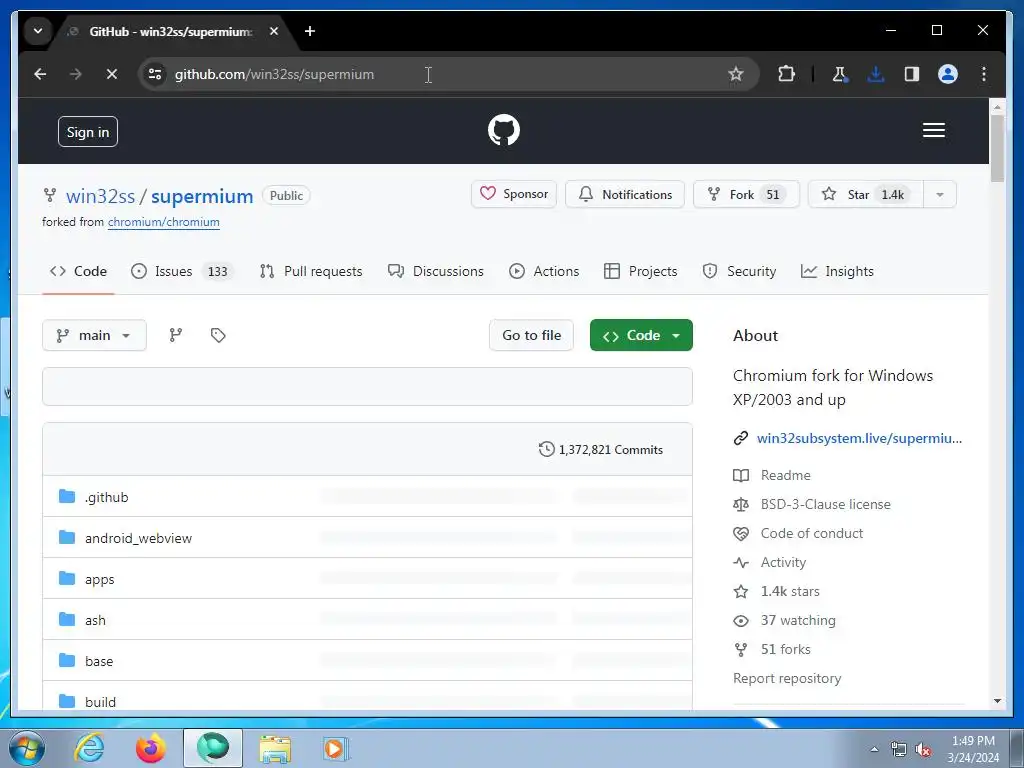Open the browser profile avatar
Screen dimensions: 1024x768
(x=948, y=74)
